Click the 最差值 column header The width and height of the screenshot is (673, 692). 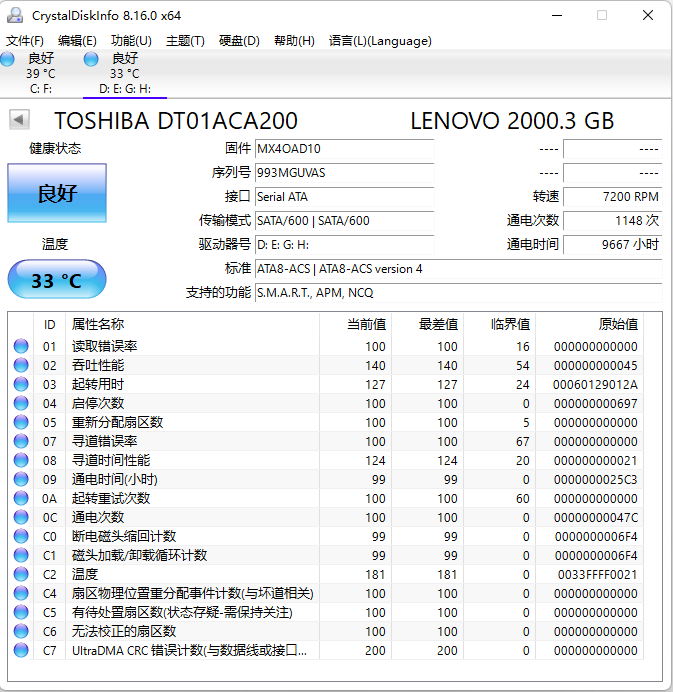(427, 324)
